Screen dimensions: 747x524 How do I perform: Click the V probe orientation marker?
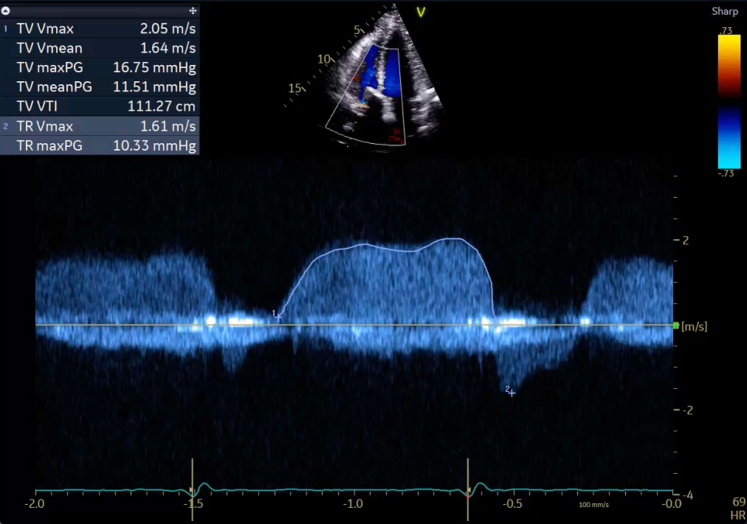[420, 13]
